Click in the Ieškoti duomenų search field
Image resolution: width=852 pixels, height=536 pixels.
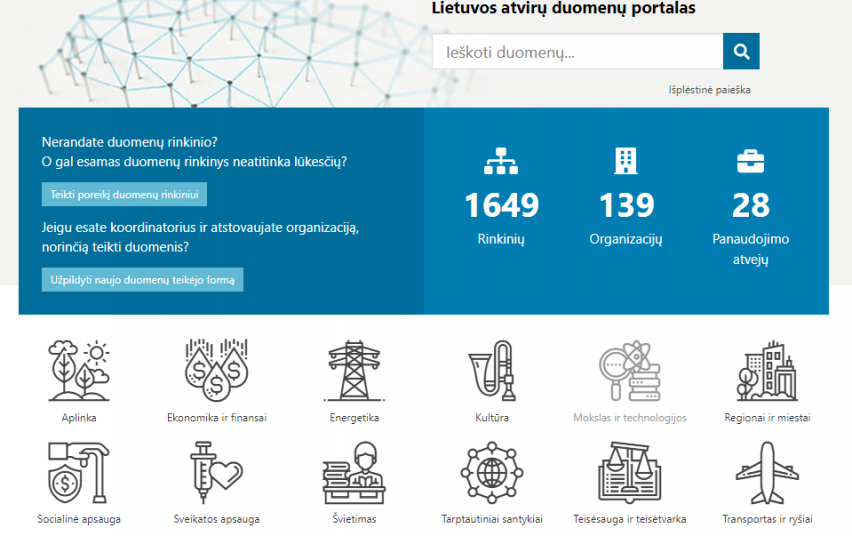click(577, 51)
